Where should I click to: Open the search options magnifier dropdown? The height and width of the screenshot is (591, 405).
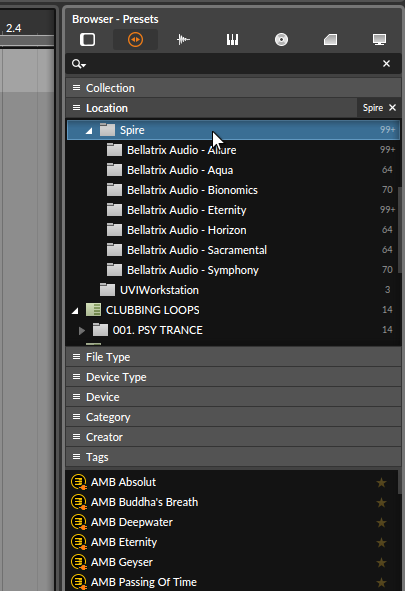pyautogui.click(x=79, y=64)
